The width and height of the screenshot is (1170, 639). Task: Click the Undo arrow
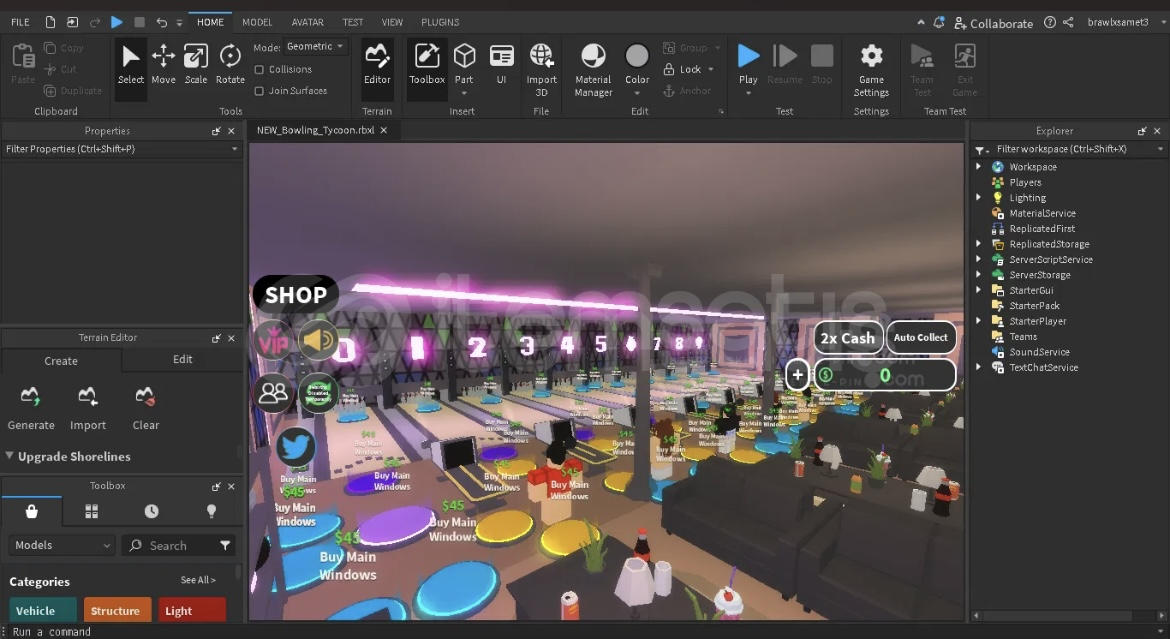click(161, 22)
